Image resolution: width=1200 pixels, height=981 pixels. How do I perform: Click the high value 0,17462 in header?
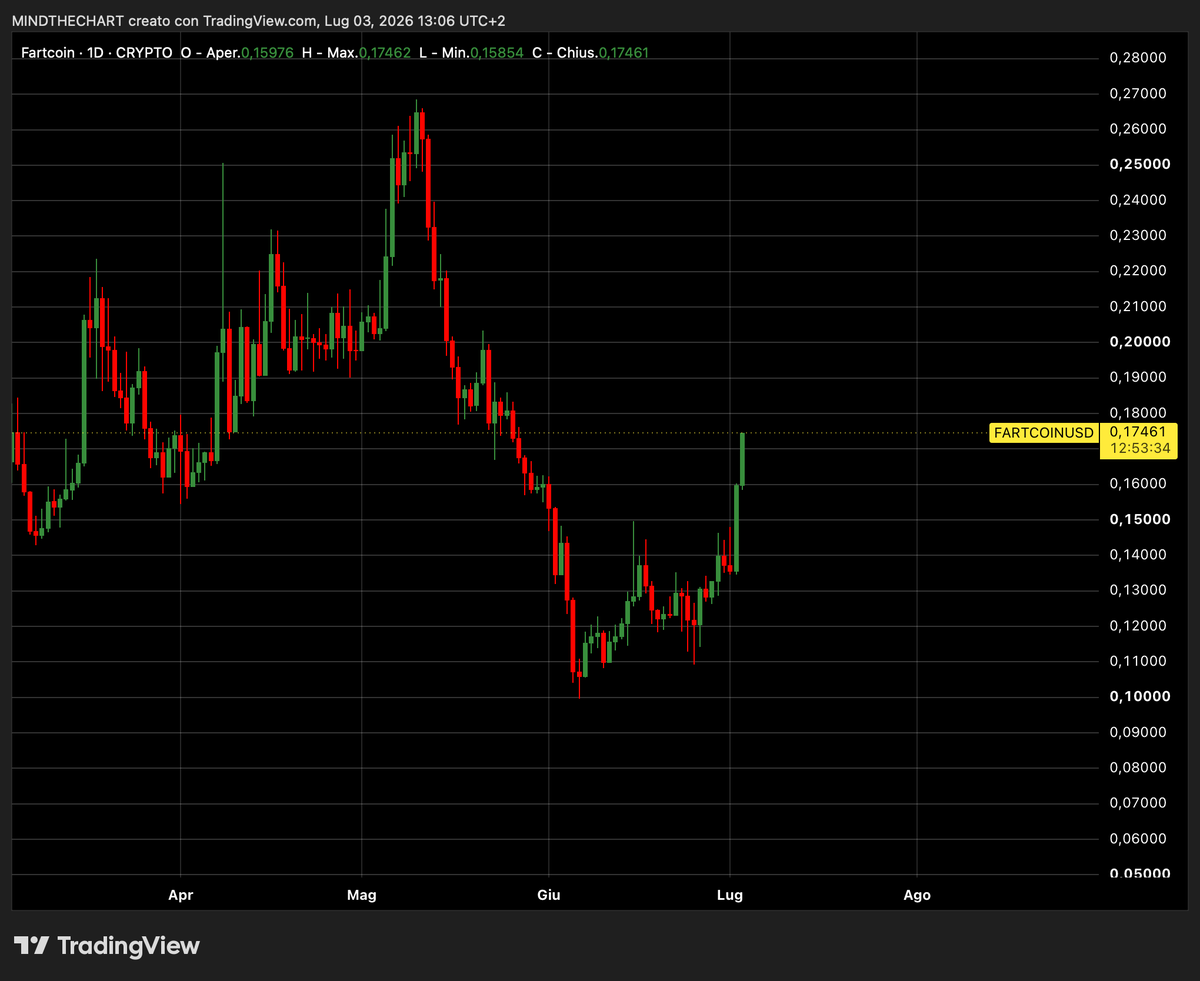pyautogui.click(x=384, y=52)
